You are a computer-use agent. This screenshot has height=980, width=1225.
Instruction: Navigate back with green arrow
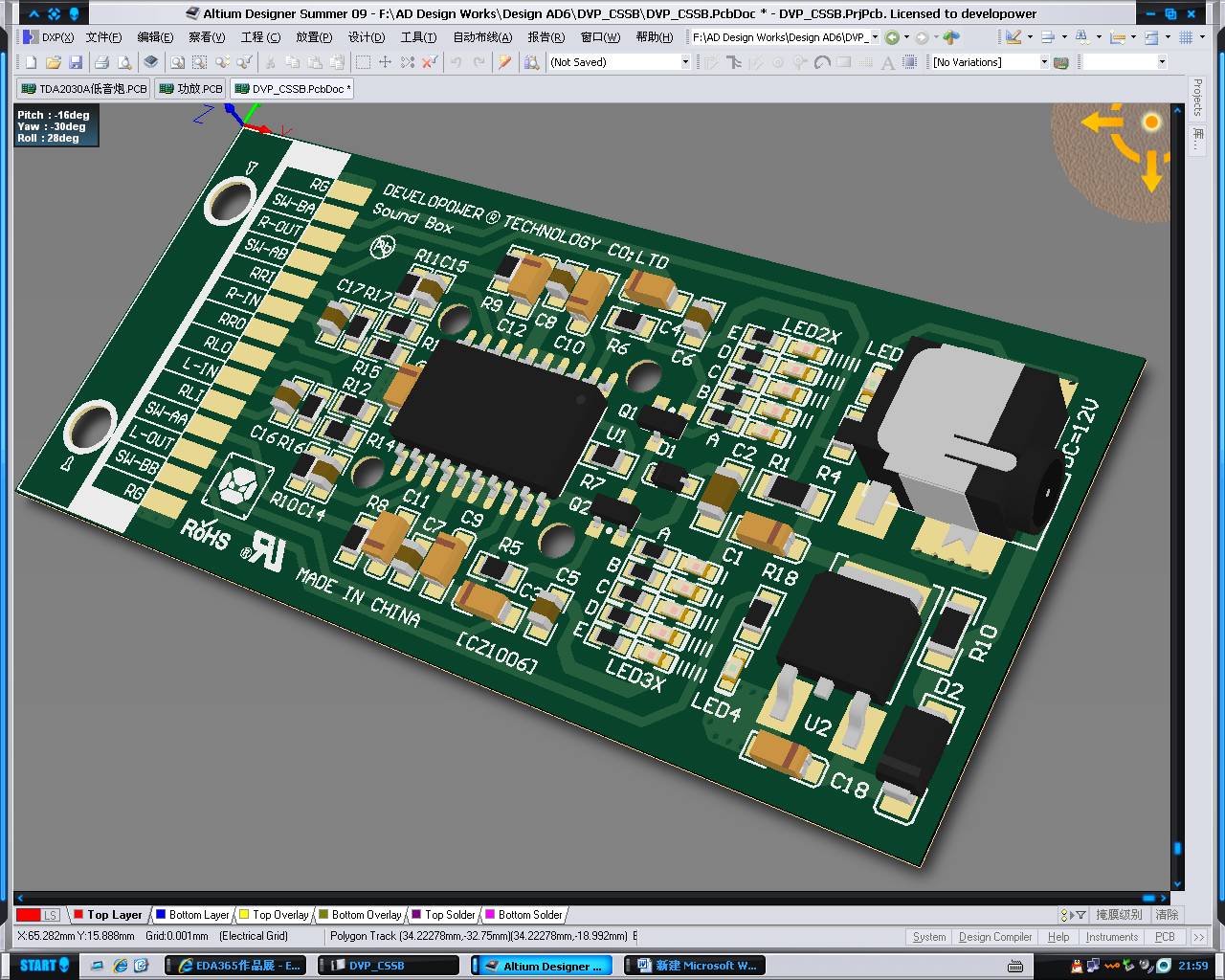[892, 37]
